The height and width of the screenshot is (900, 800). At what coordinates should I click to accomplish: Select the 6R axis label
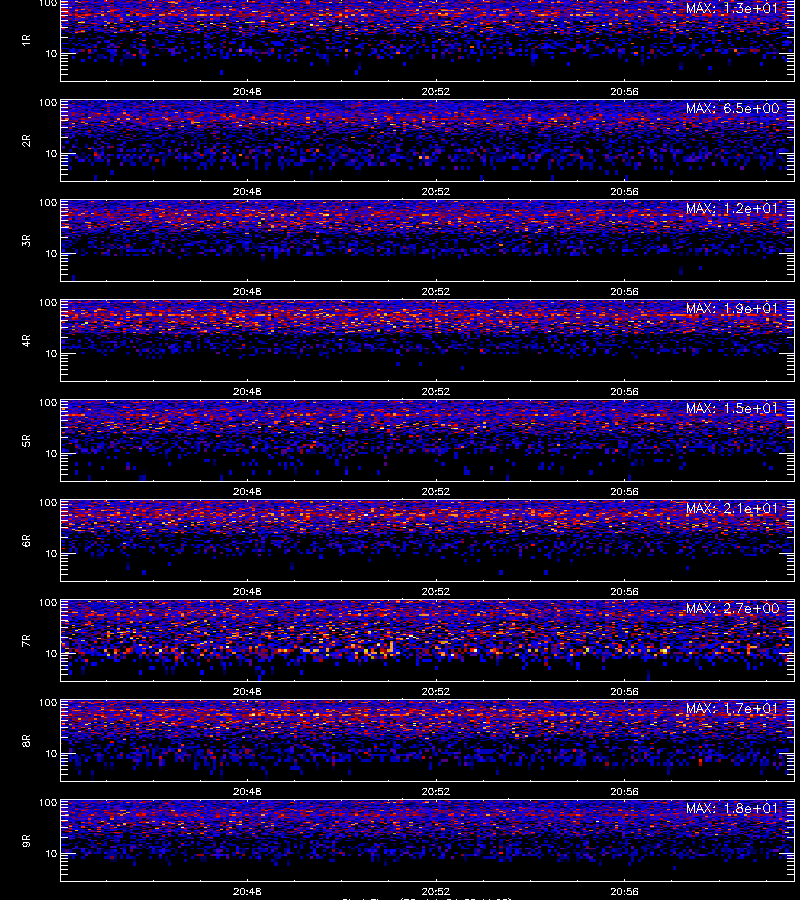click(26, 540)
